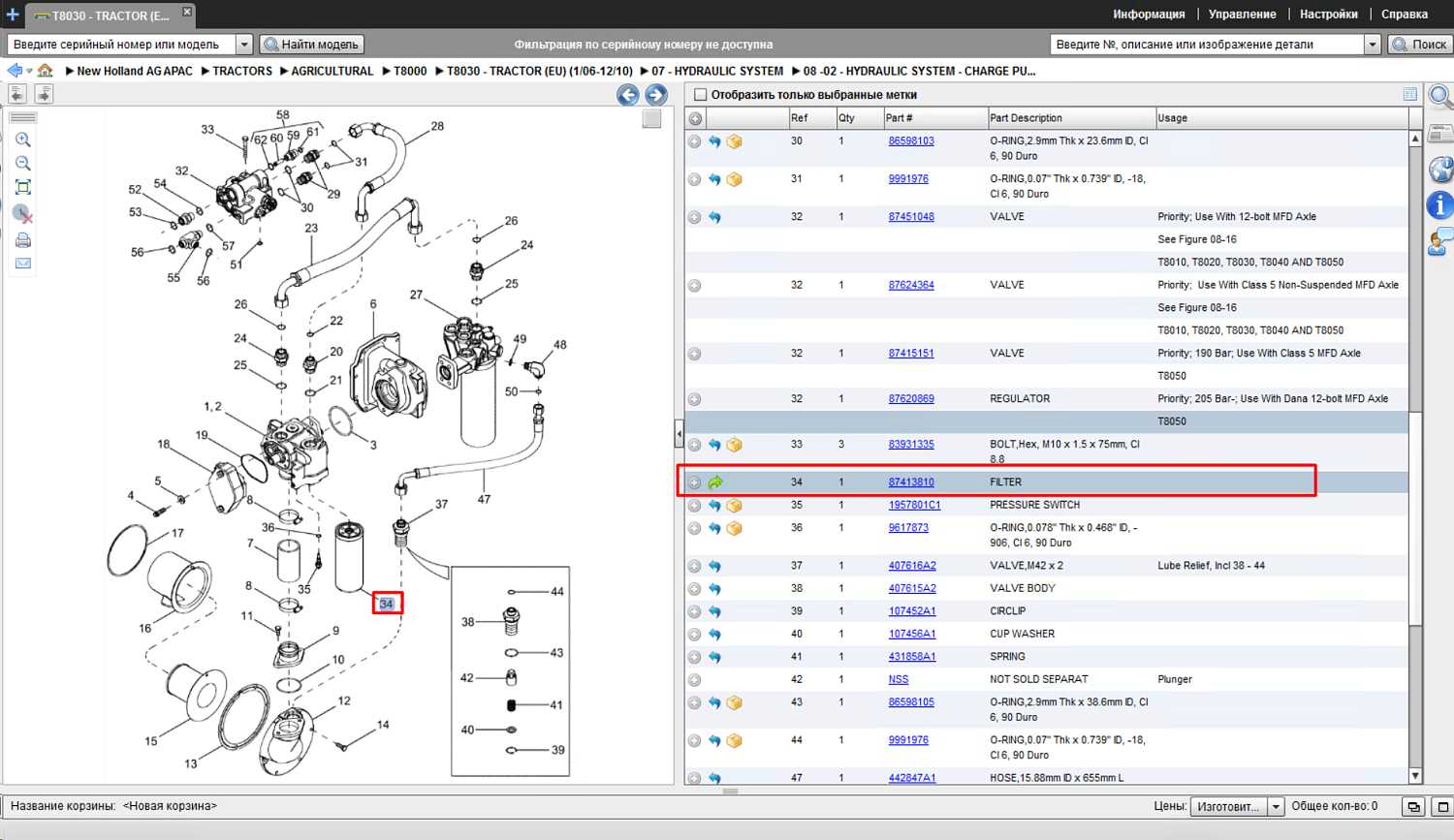Open the 07 - HYDRAULIC SYSTEM breadcrumb

coord(717,71)
